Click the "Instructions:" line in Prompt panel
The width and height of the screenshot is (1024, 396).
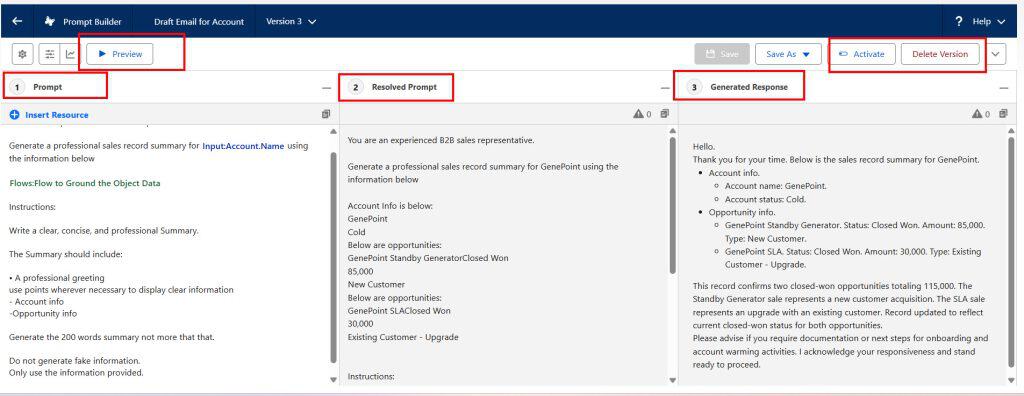(33, 207)
